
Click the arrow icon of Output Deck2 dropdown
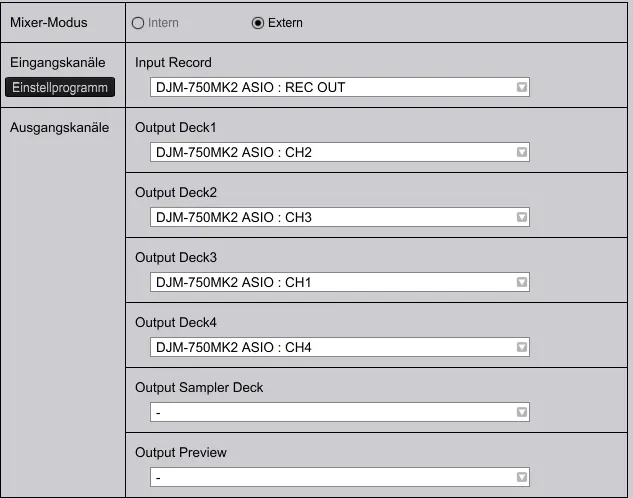click(x=521, y=217)
